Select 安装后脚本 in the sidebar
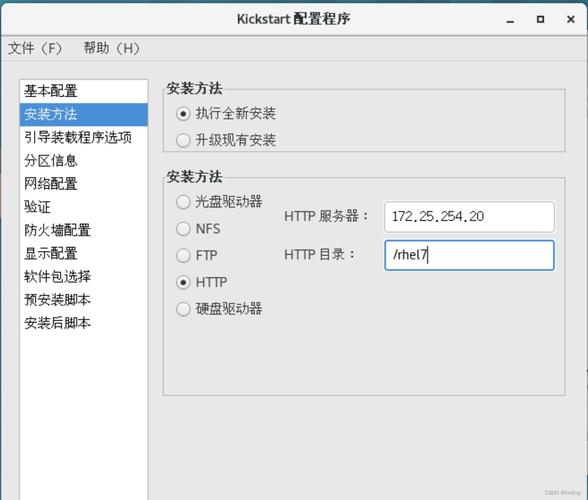The height and width of the screenshot is (500, 588). coord(84,323)
